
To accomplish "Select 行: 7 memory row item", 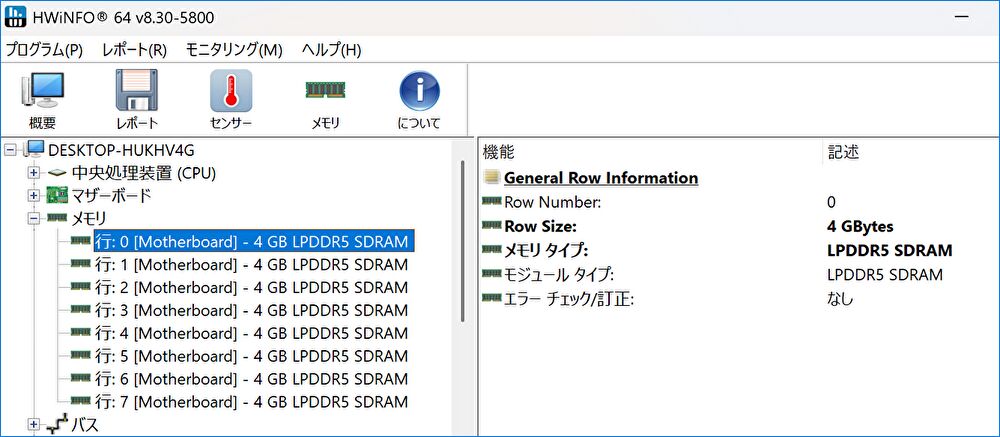I will point(250,402).
